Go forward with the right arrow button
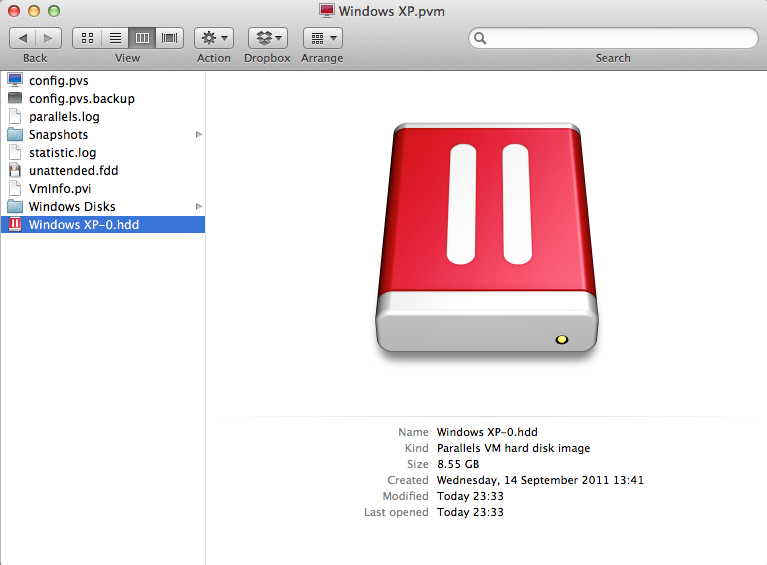 [x=48, y=38]
